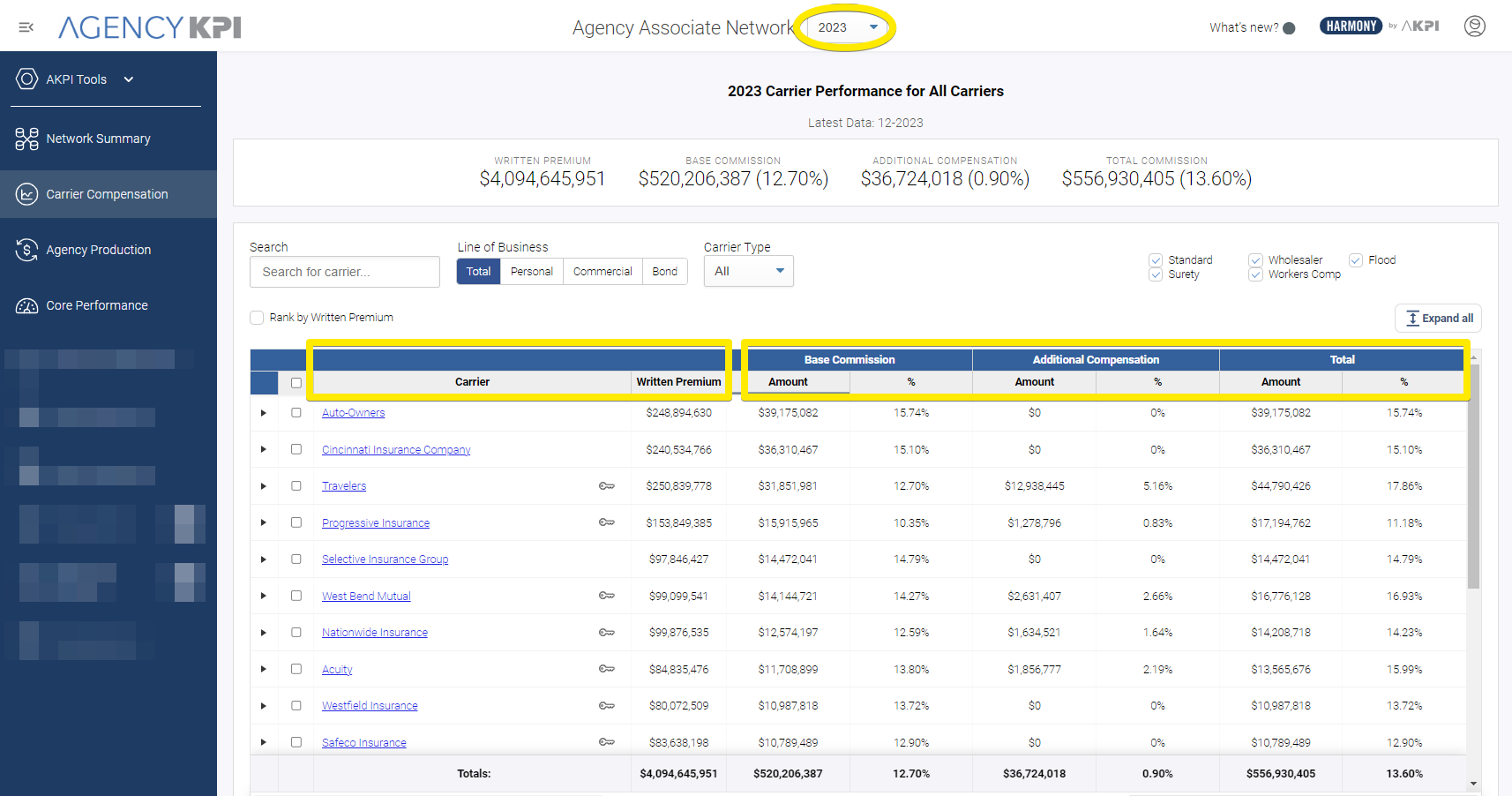This screenshot has height=796, width=1512.
Task: Click the table vertical scrollbar thumb
Action: pyautogui.click(x=1472, y=477)
